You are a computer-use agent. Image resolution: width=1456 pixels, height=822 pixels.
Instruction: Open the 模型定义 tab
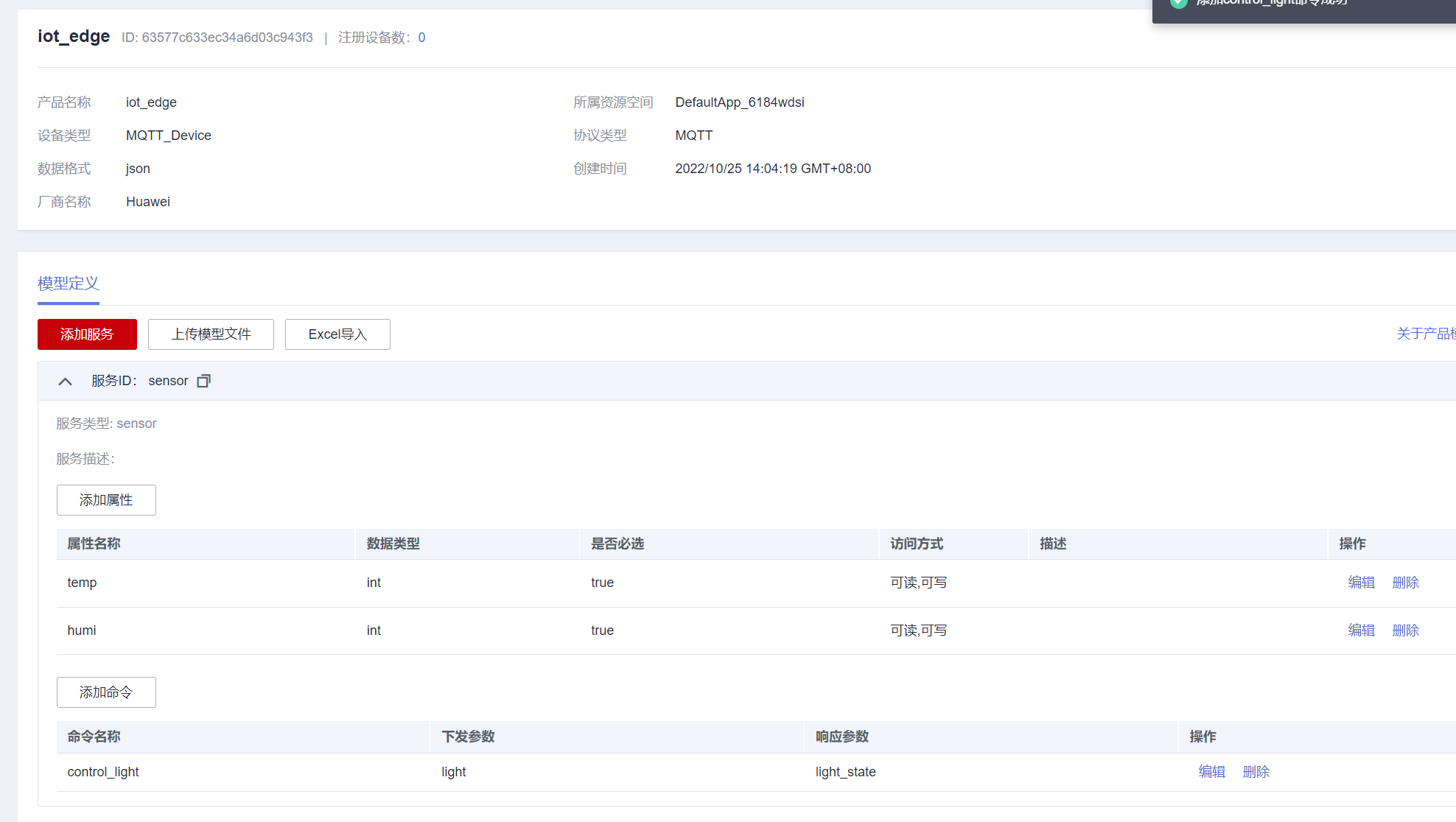(x=68, y=284)
